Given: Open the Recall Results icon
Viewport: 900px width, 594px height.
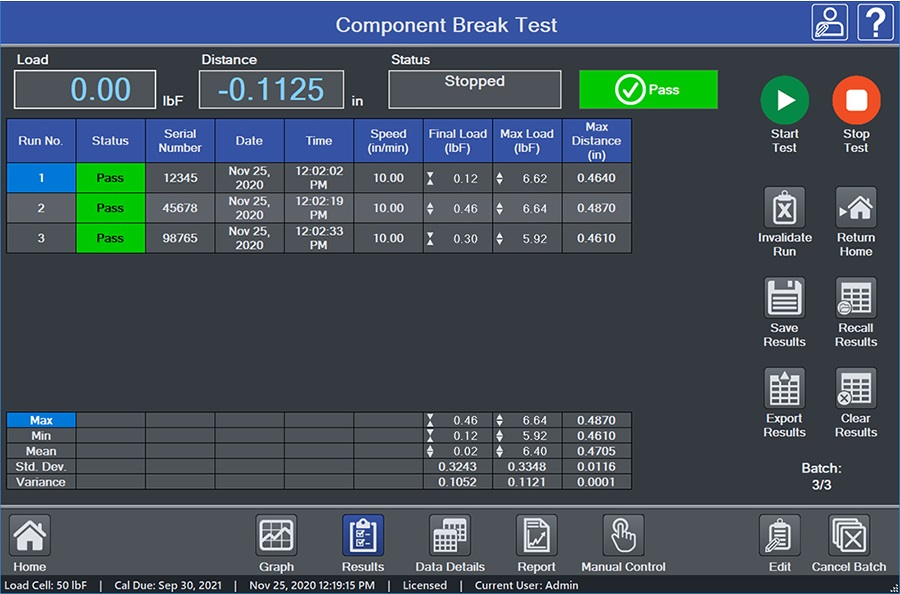Looking at the screenshot, I should pyautogui.click(x=856, y=297).
